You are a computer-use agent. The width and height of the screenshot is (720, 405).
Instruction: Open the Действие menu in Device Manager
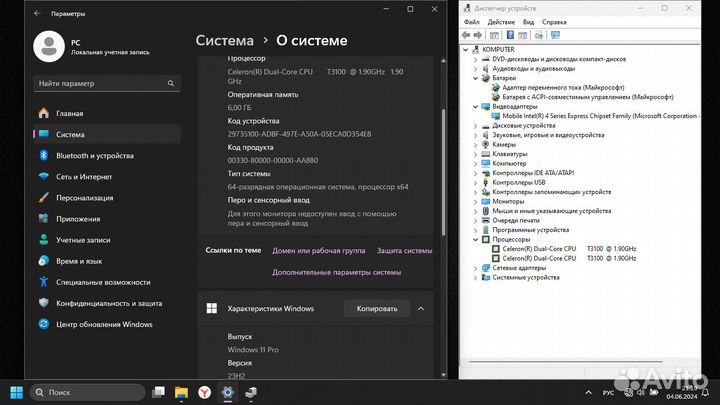[502, 22]
